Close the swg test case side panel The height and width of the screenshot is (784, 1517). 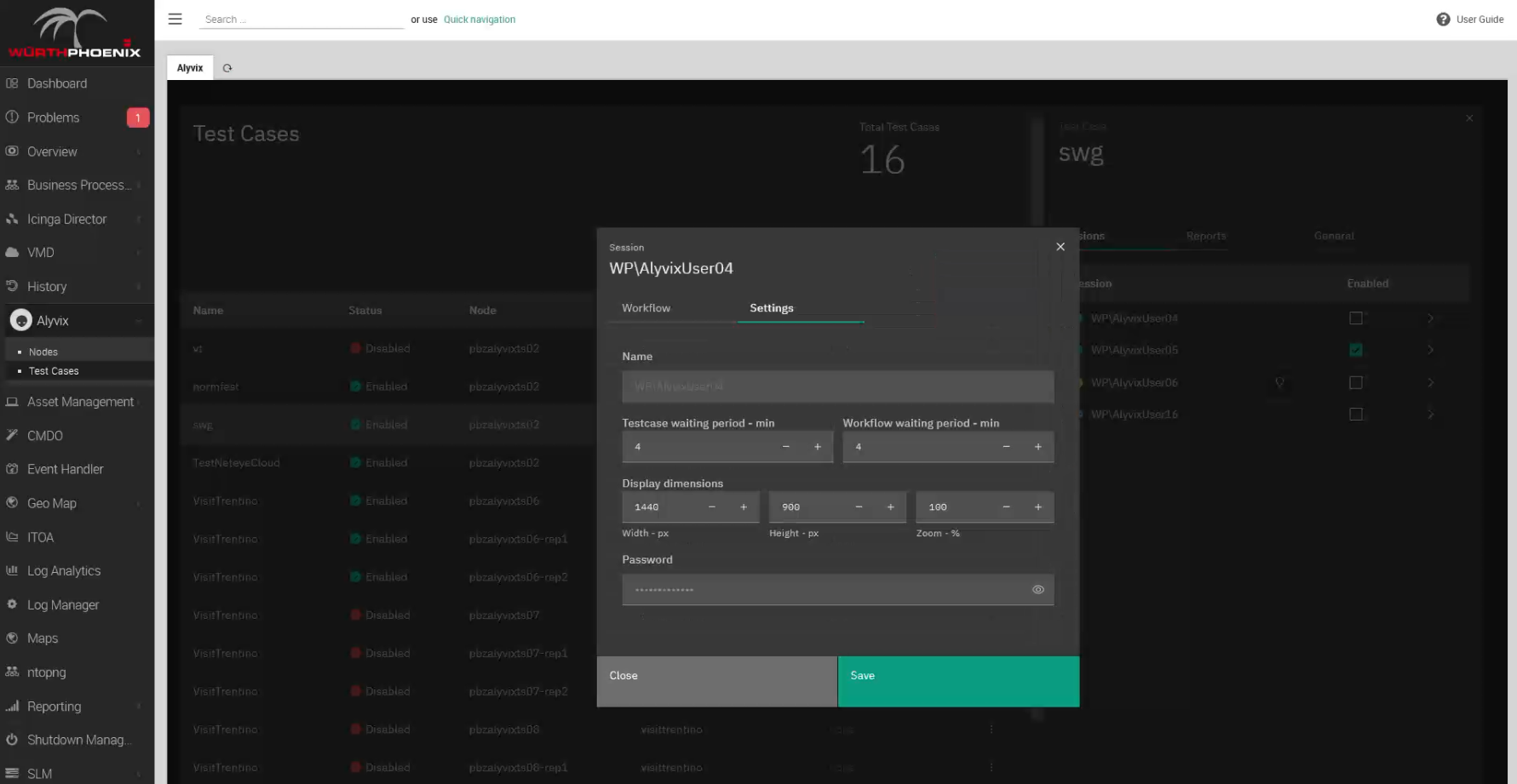tap(1469, 118)
